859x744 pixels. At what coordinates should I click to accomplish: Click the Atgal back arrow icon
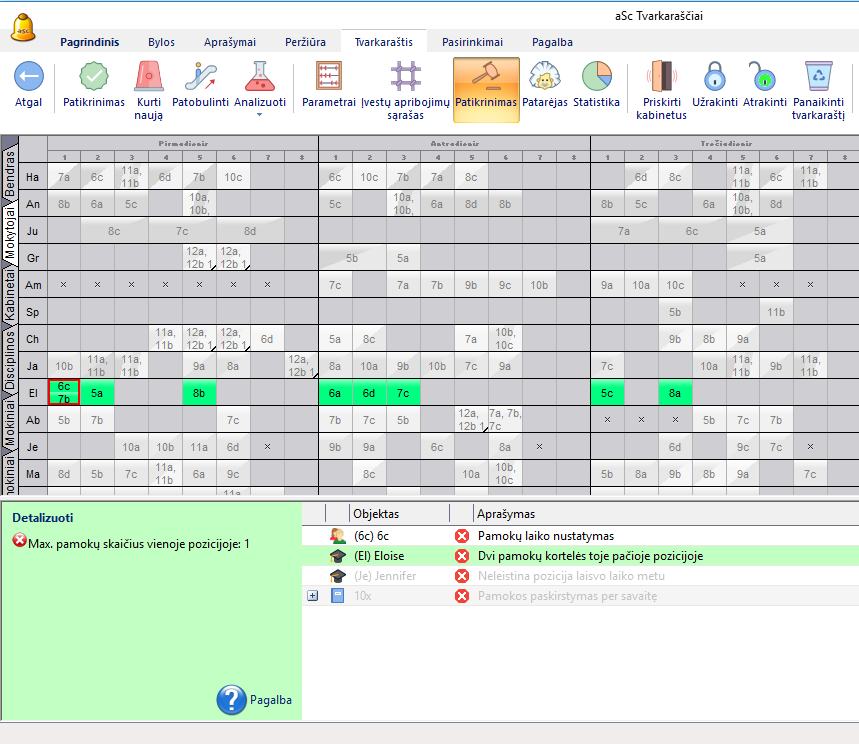tap(28, 77)
